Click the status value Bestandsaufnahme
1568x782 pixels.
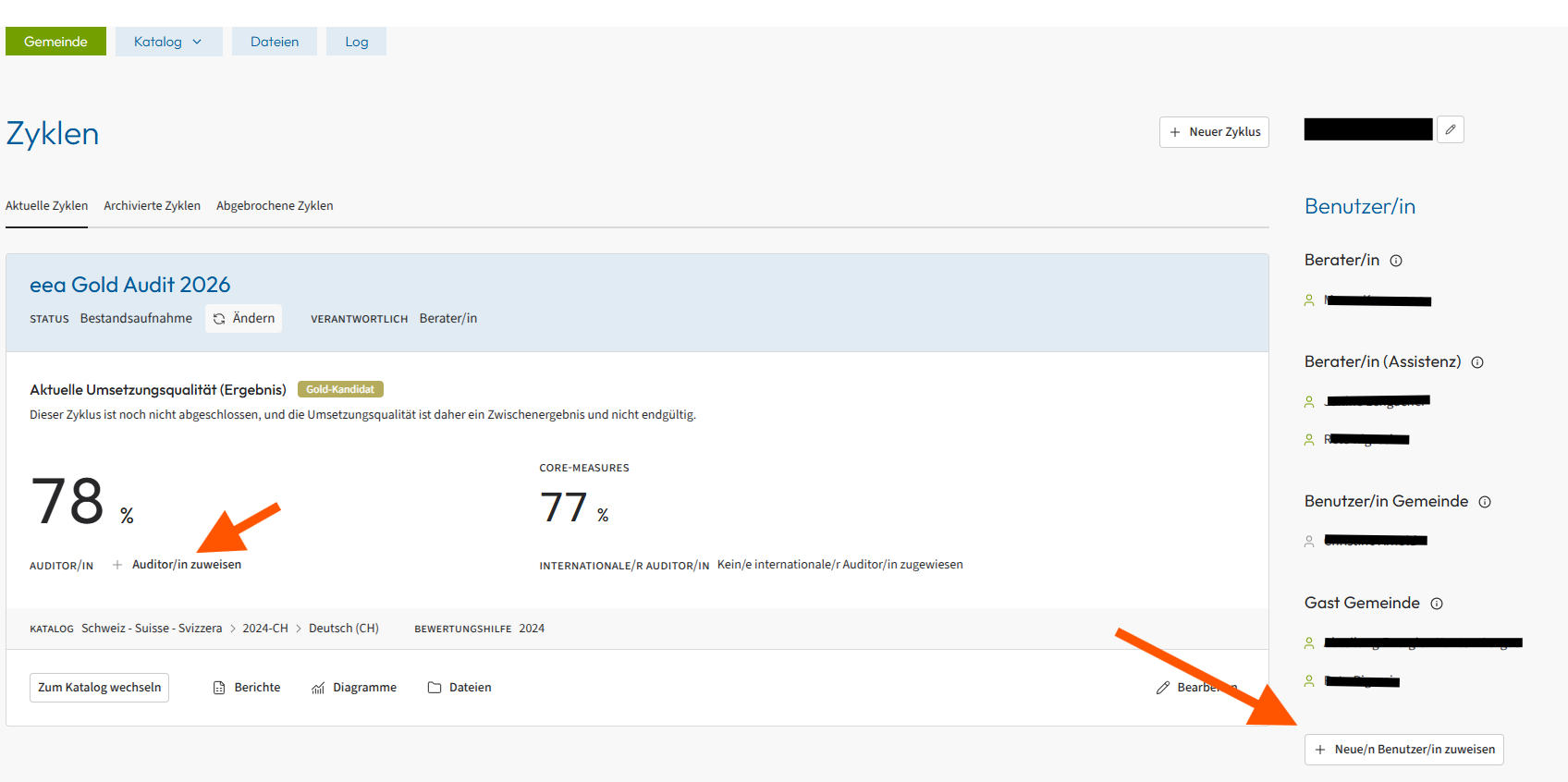pyautogui.click(x=136, y=318)
